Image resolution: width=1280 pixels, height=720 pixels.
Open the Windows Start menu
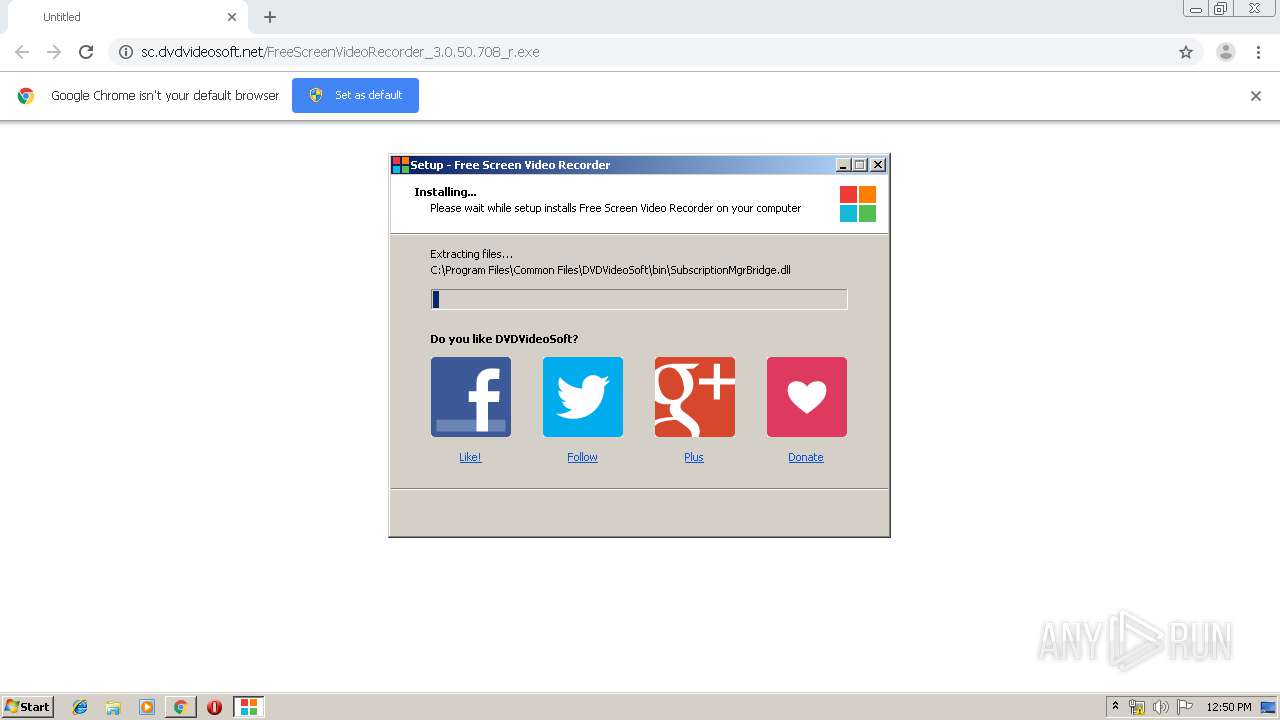coord(28,707)
